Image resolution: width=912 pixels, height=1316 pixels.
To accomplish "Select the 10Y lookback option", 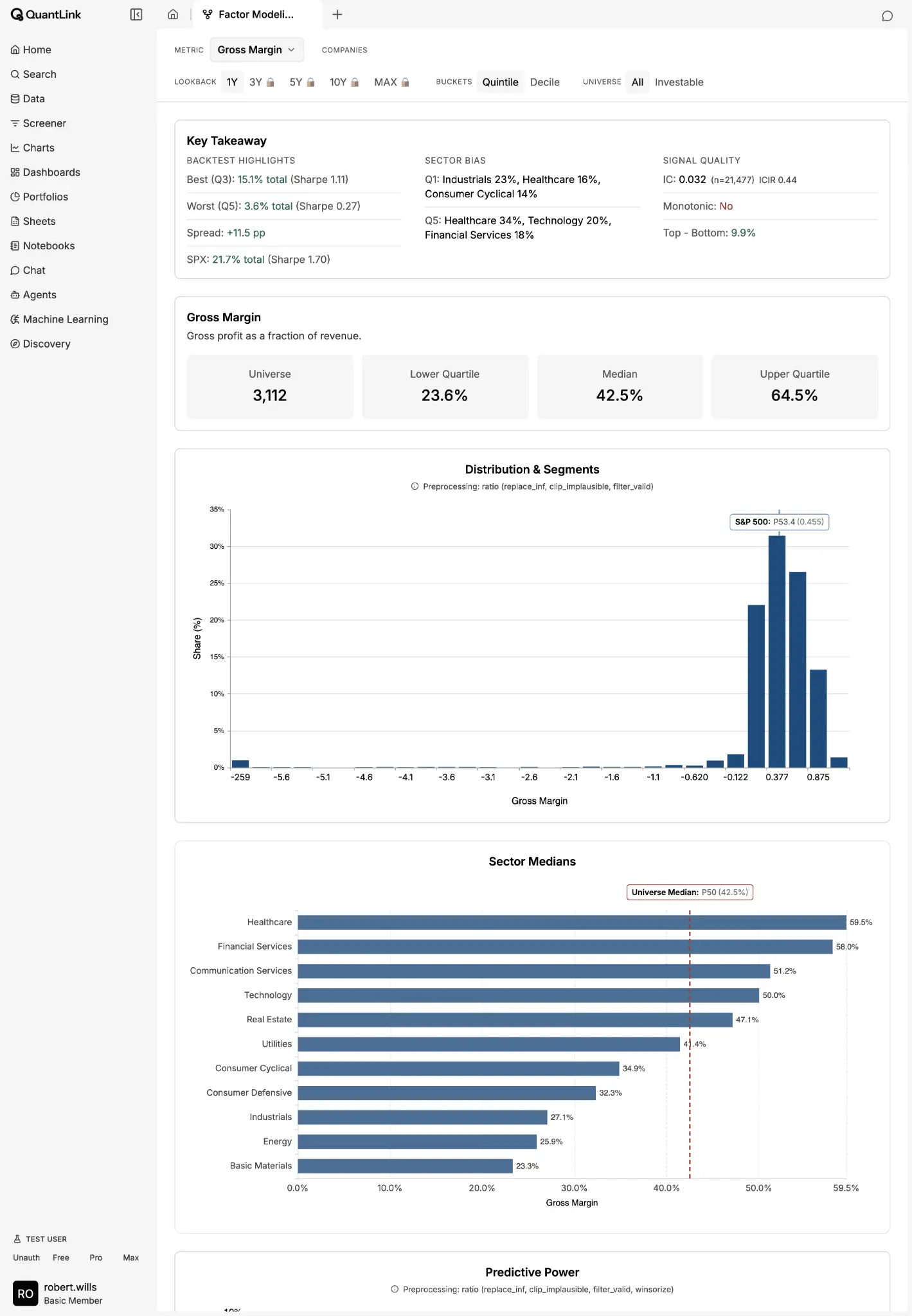I will click(x=344, y=82).
